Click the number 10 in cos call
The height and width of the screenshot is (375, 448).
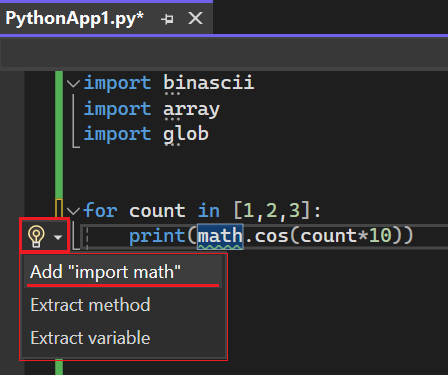380,236
